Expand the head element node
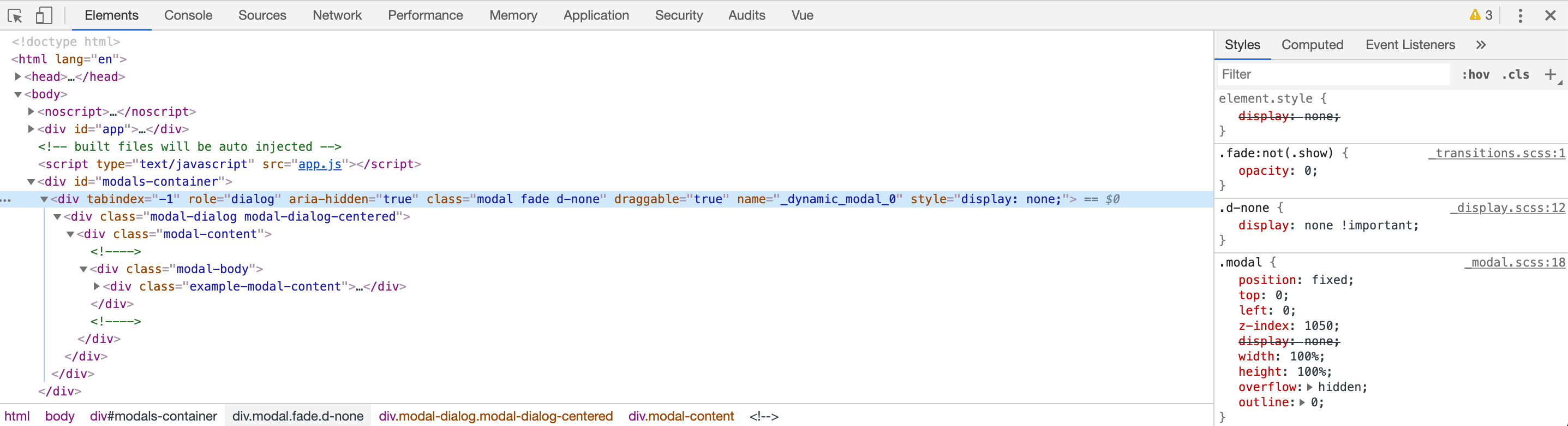The image size is (1568, 426). (x=18, y=76)
